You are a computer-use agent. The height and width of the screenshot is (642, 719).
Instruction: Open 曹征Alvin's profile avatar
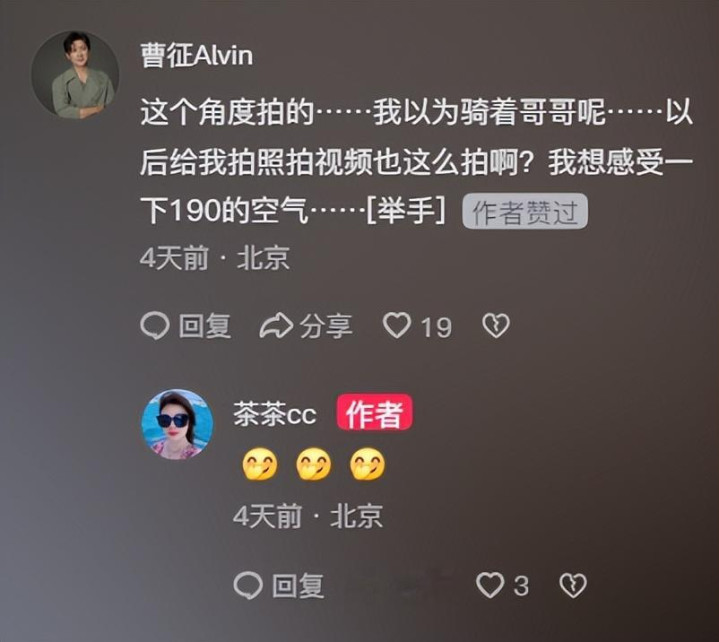(x=75, y=75)
